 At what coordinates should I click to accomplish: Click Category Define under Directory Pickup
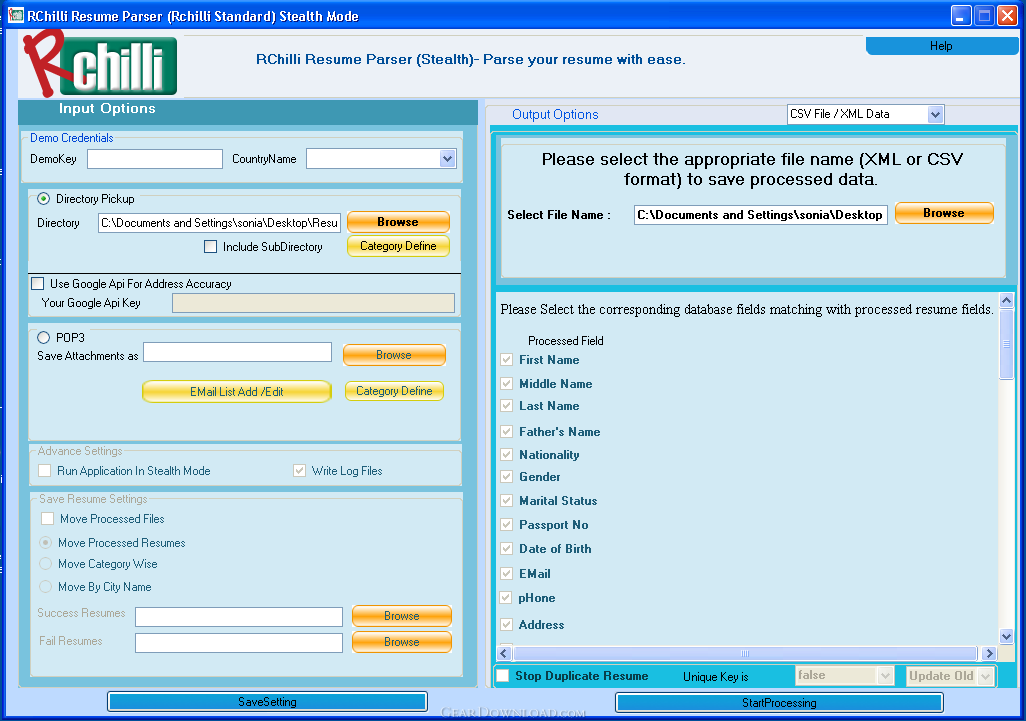(x=398, y=246)
